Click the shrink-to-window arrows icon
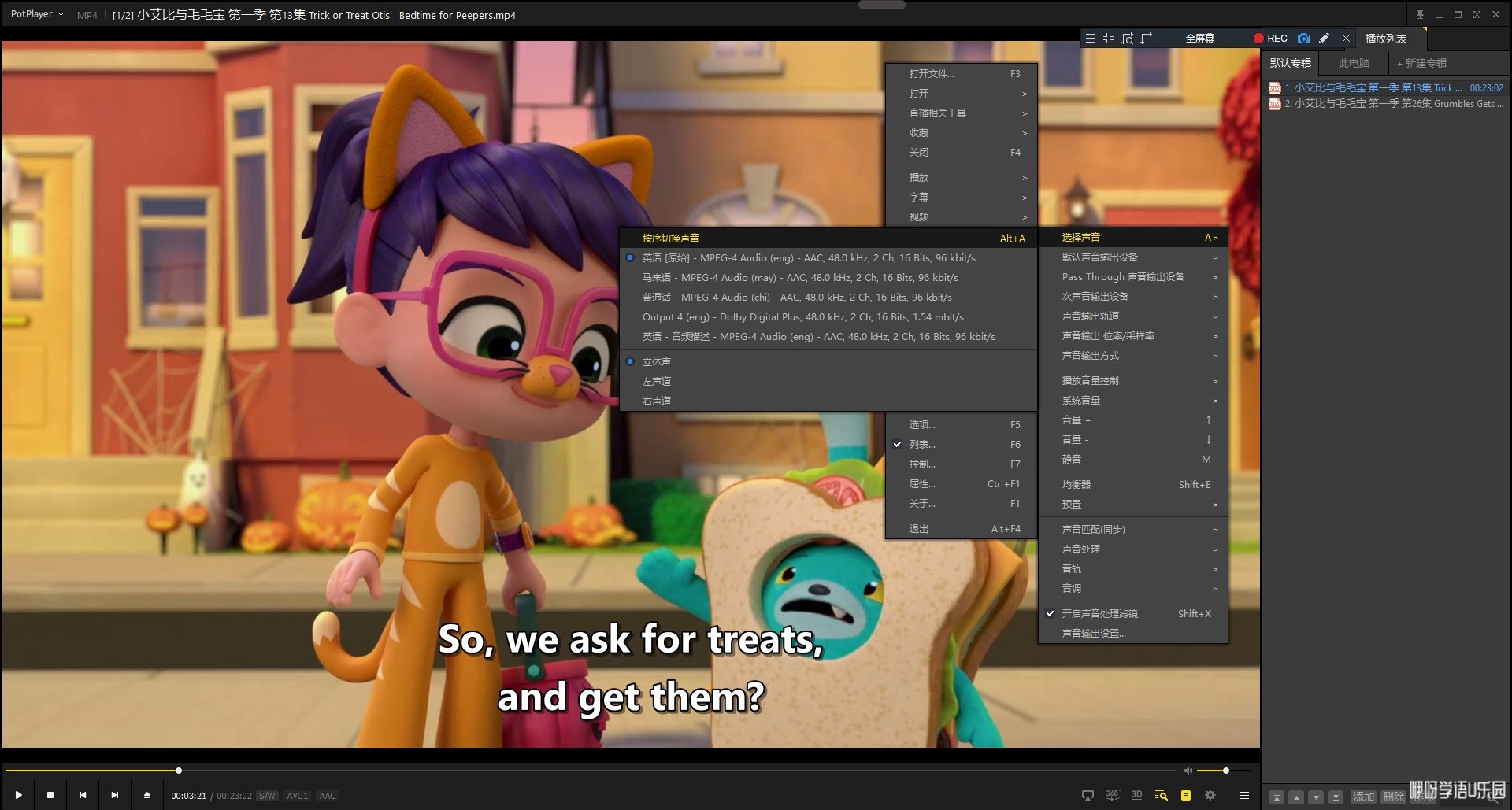The width and height of the screenshot is (1512, 810). click(x=1109, y=38)
